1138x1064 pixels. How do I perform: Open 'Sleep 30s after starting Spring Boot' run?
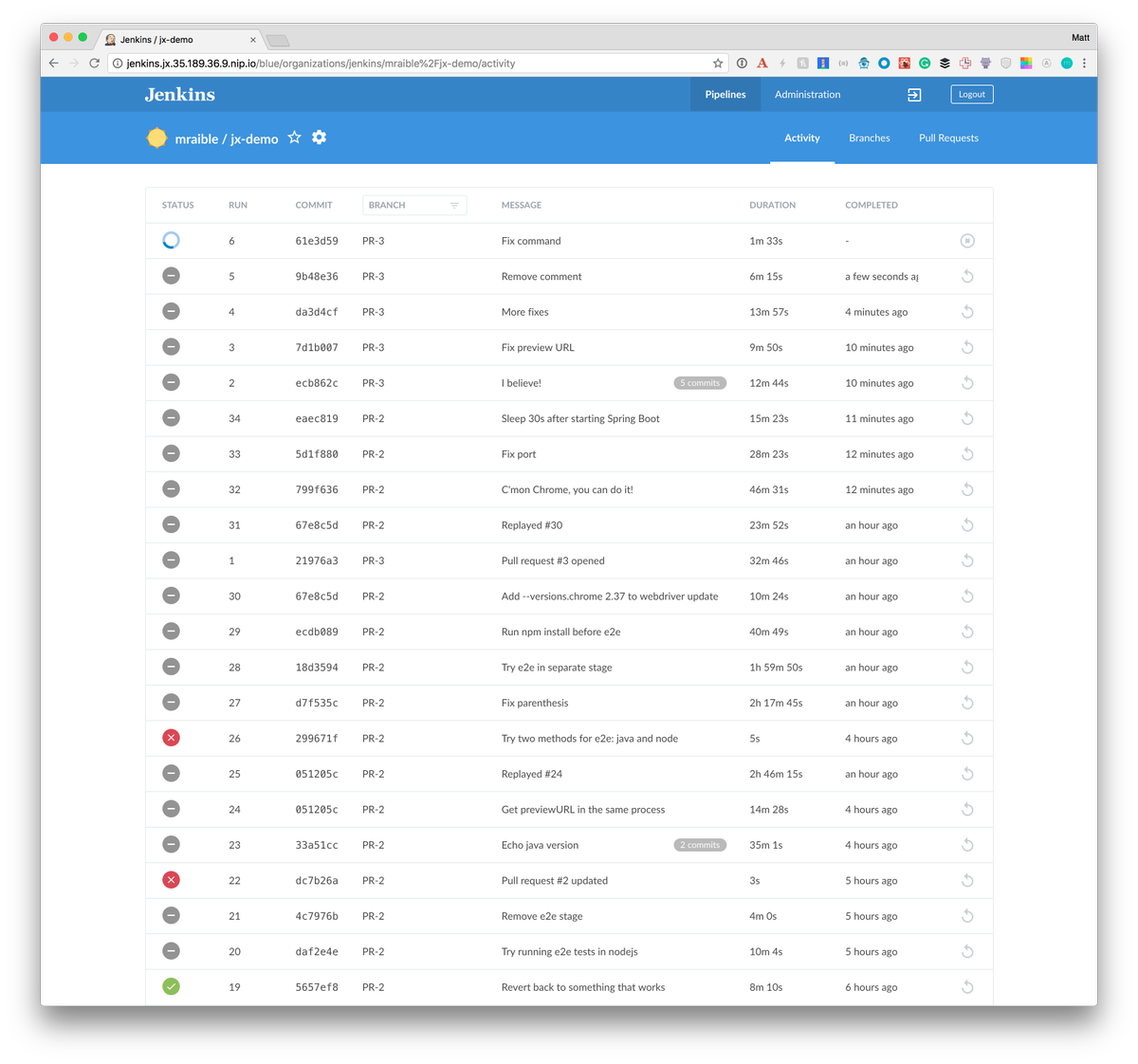pos(569,418)
